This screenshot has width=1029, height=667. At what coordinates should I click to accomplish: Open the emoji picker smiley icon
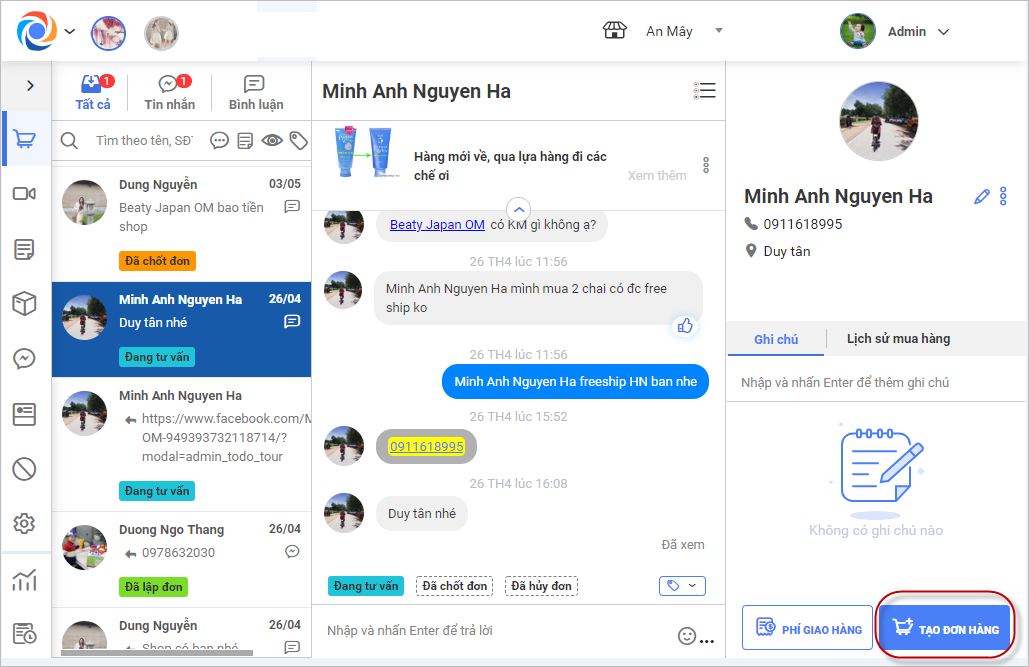tap(686, 636)
